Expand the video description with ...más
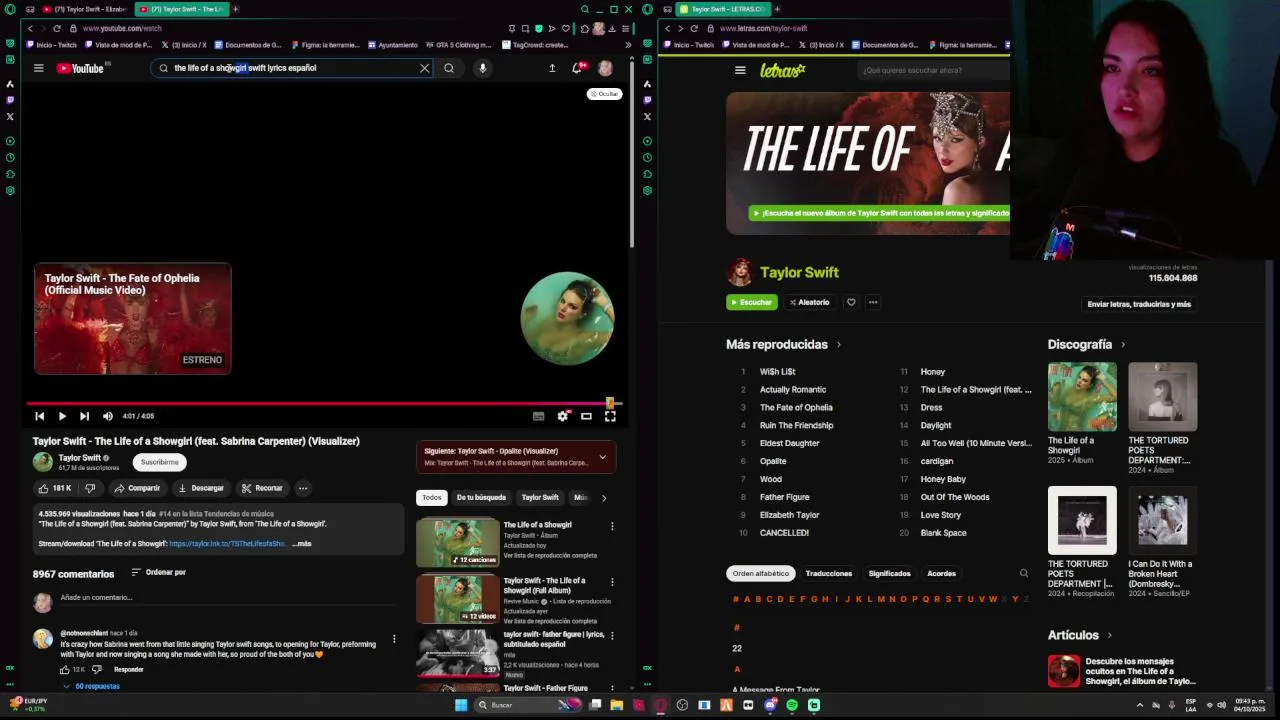This screenshot has height=720, width=1280. tap(302, 544)
